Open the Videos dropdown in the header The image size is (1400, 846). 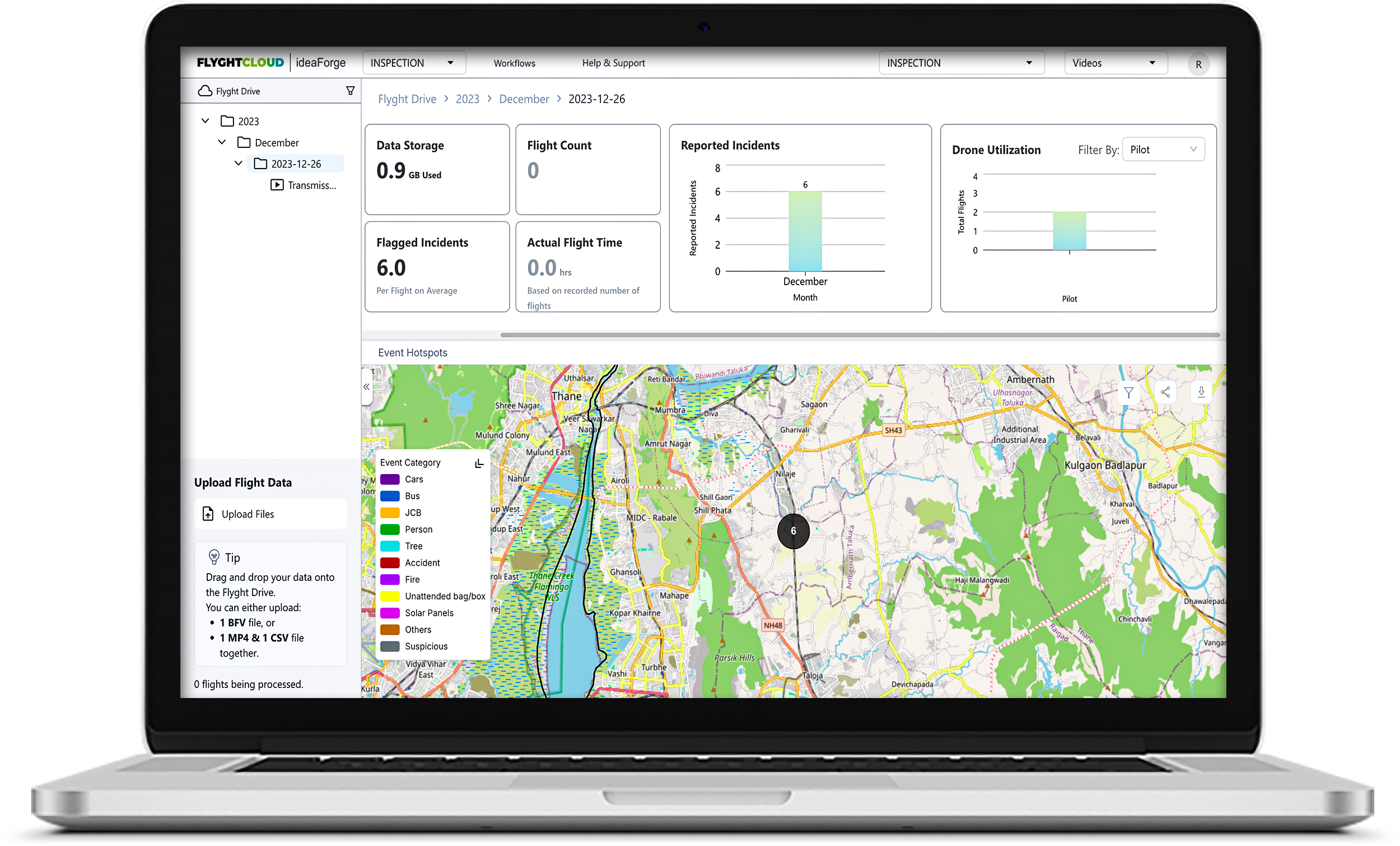point(1114,63)
